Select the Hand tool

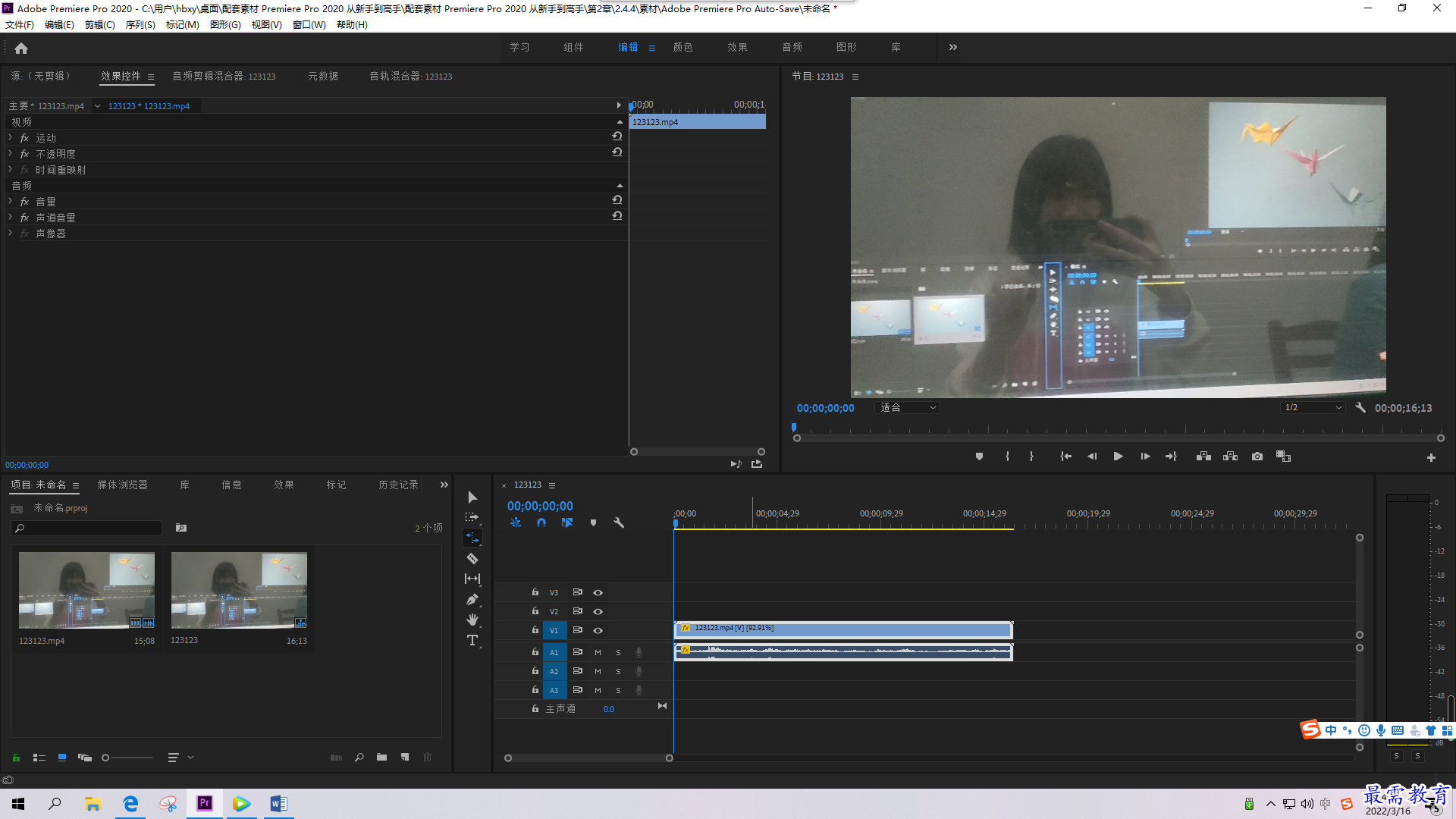point(472,620)
